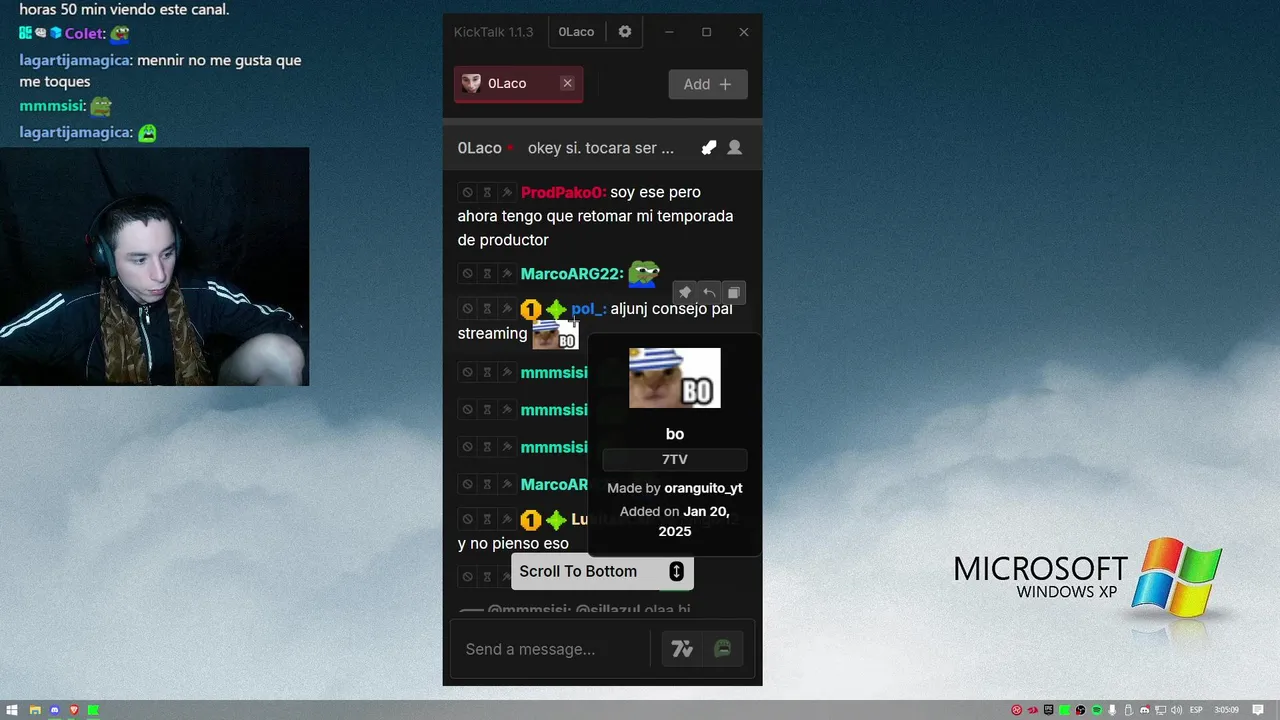This screenshot has height=720, width=1280.
Task: Open pol_ username in chat
Action: click(589, 309)
